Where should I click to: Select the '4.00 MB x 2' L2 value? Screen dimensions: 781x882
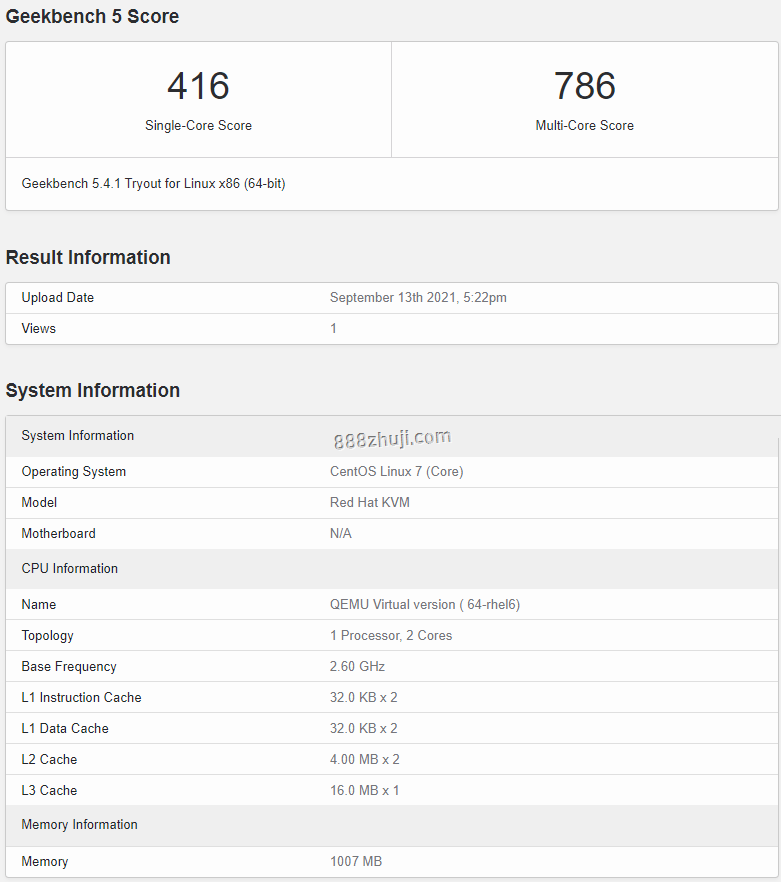pyautogui.click(x=365, y=759)
